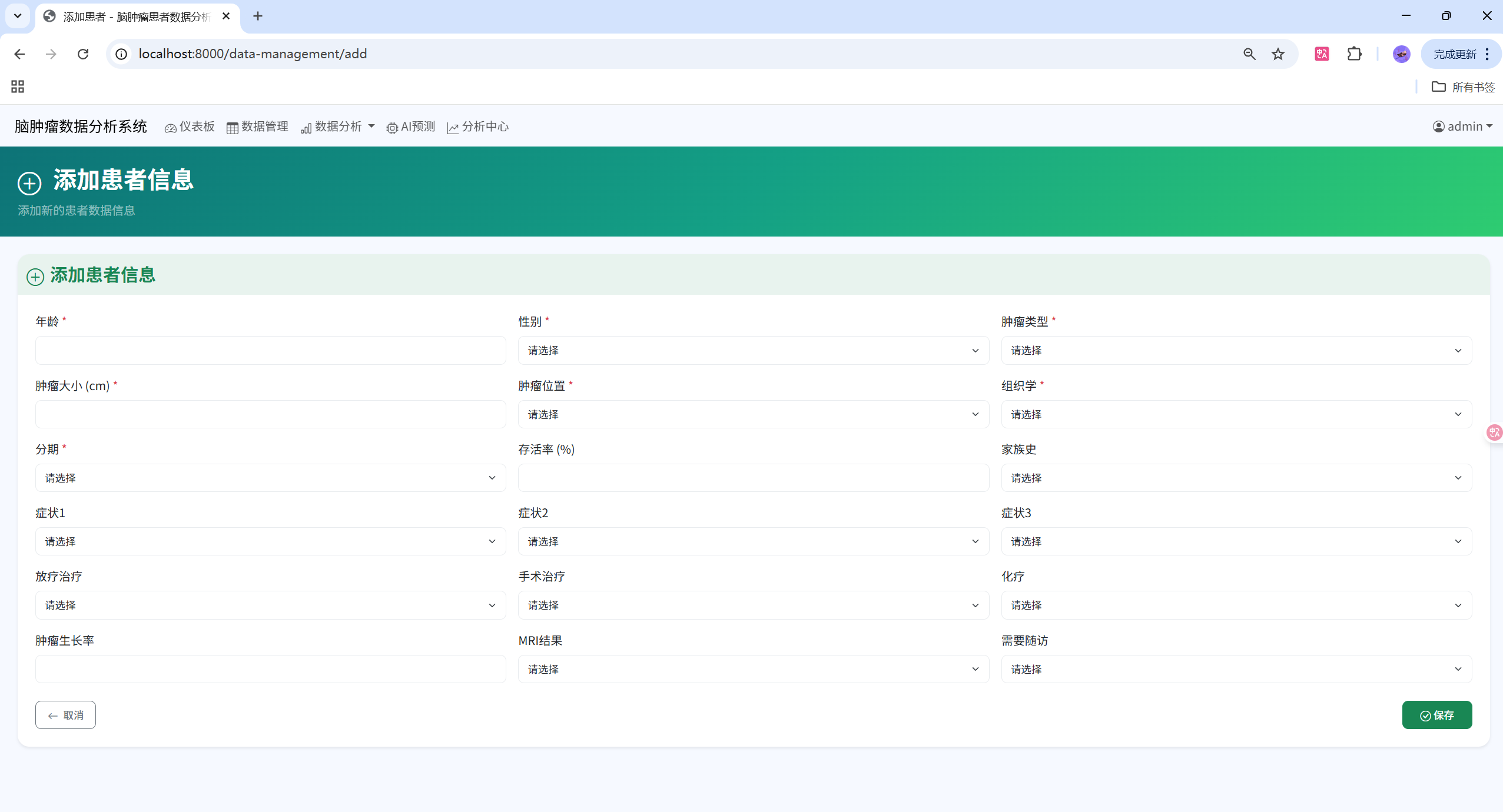Open the 肿瘤类型 dropdown

point(1236,350)
